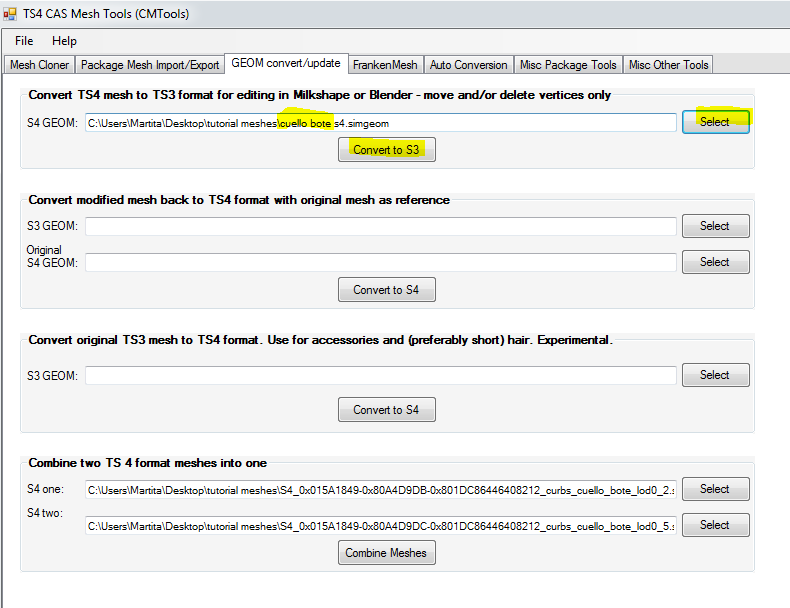This screenshot has height=608, width=790.
Task: Click highlighted Select button for S4 GEOM
Action: coord(715,122)
